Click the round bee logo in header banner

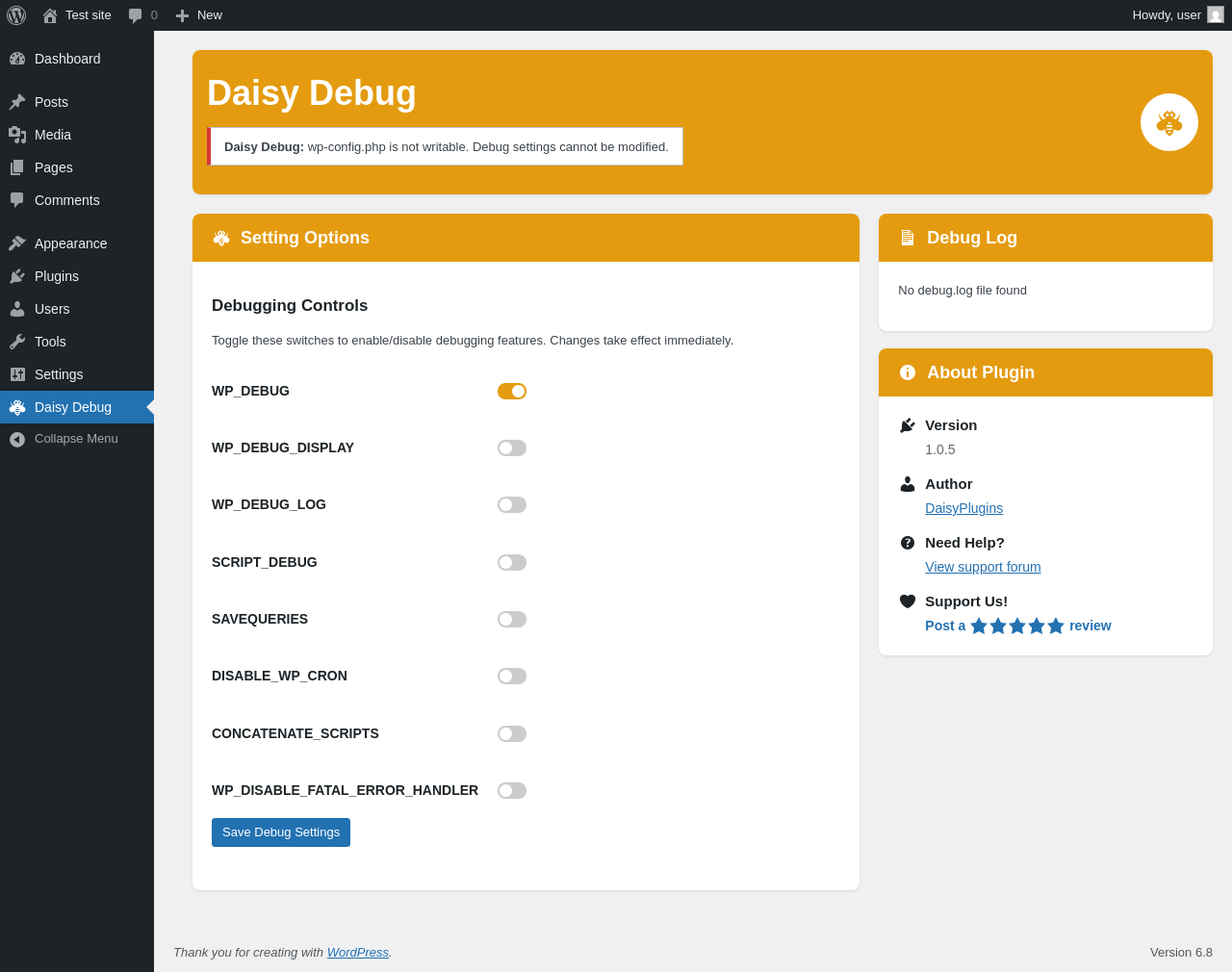[1169, 122]
